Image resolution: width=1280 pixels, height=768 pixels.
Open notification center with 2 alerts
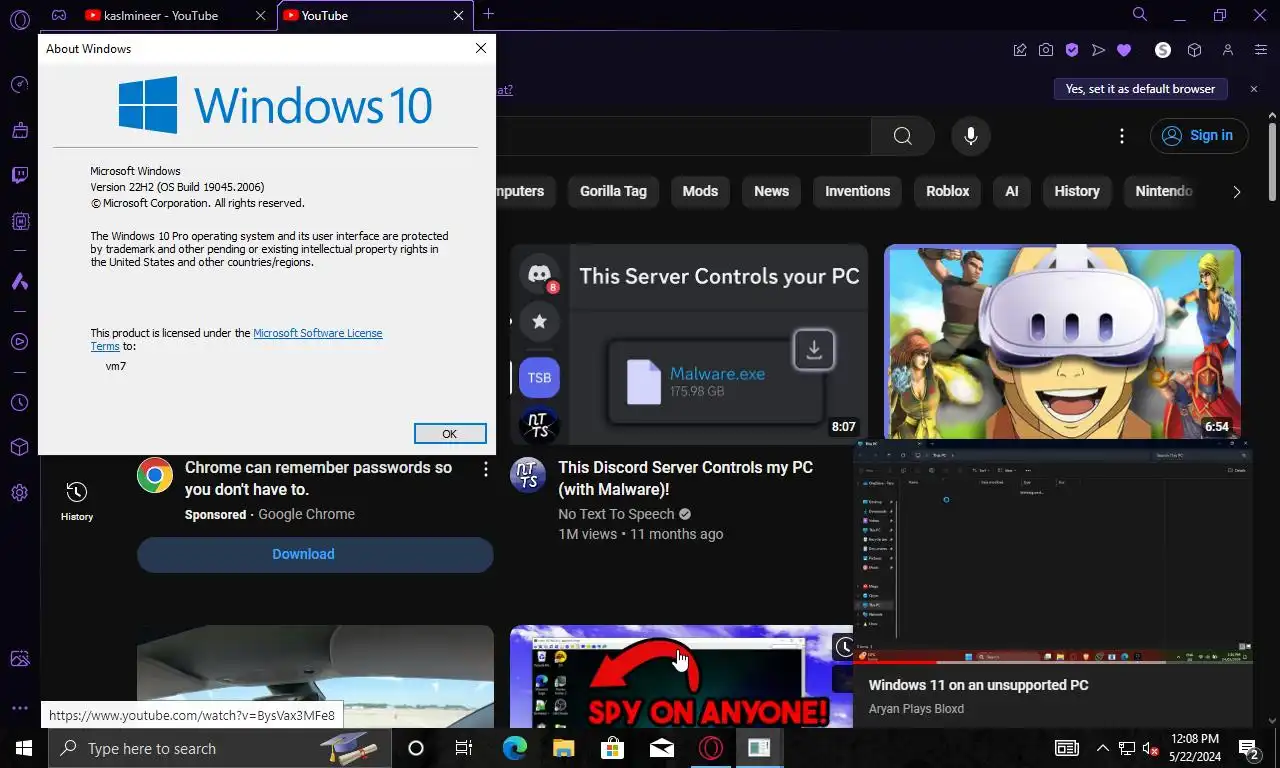(x=1248, y=748)
